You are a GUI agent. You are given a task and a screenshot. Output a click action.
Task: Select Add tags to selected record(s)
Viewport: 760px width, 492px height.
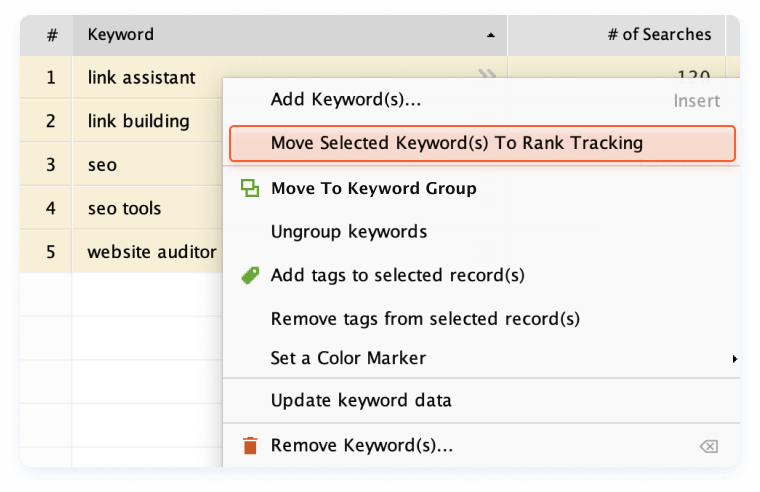pyautogui.click(x=397, y=275)
